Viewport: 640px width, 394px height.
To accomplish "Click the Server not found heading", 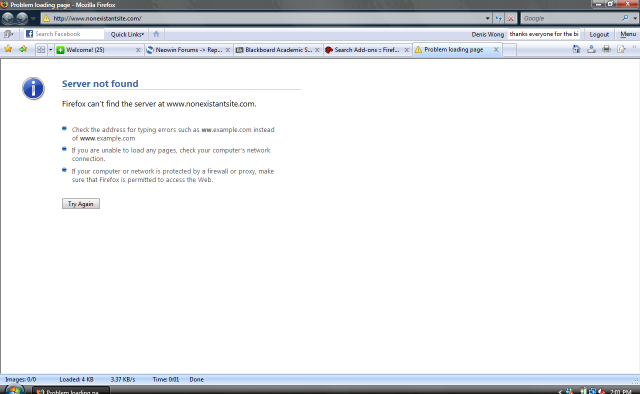I will click(100, 84).
